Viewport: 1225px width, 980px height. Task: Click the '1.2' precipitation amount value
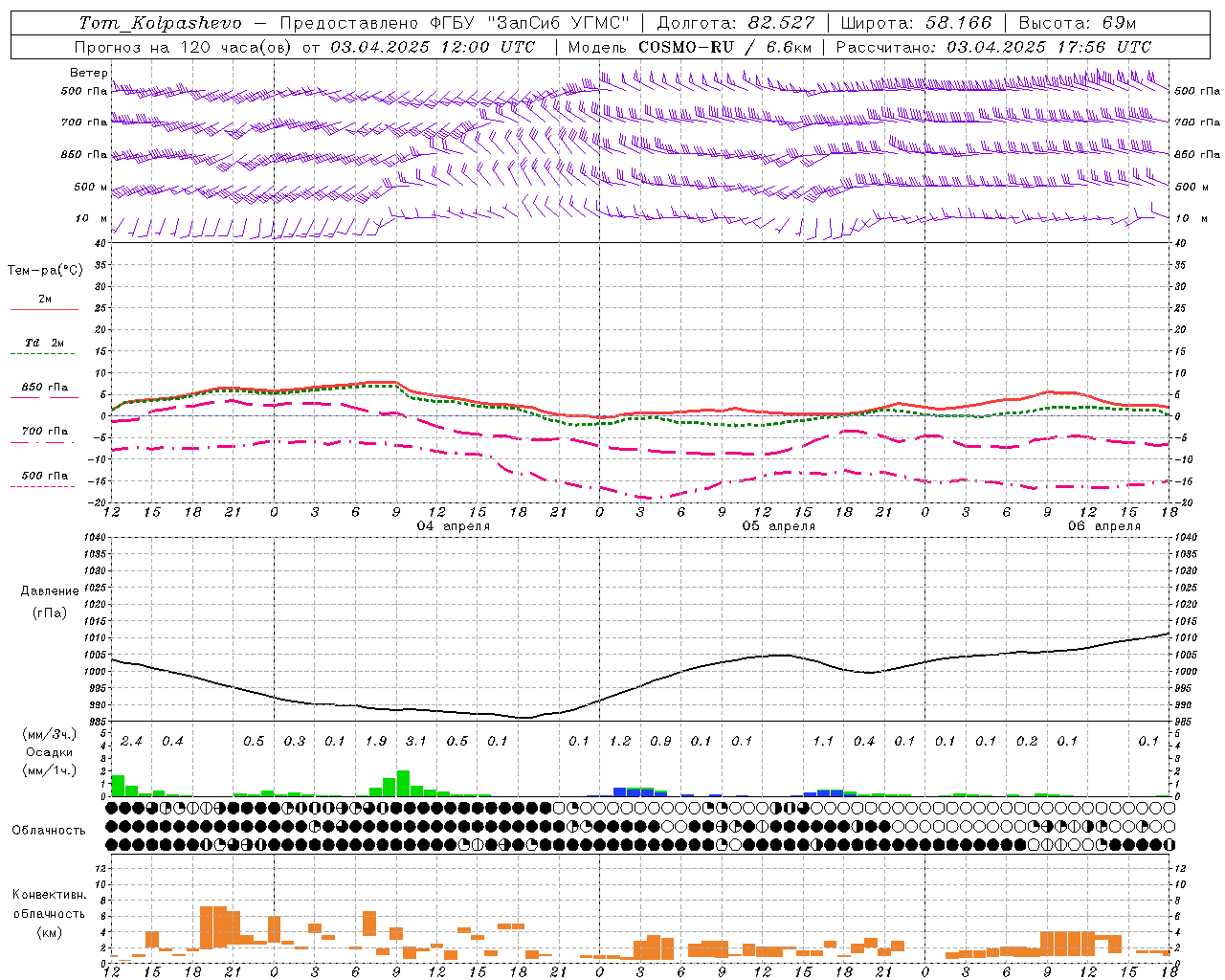click(620, 742)
